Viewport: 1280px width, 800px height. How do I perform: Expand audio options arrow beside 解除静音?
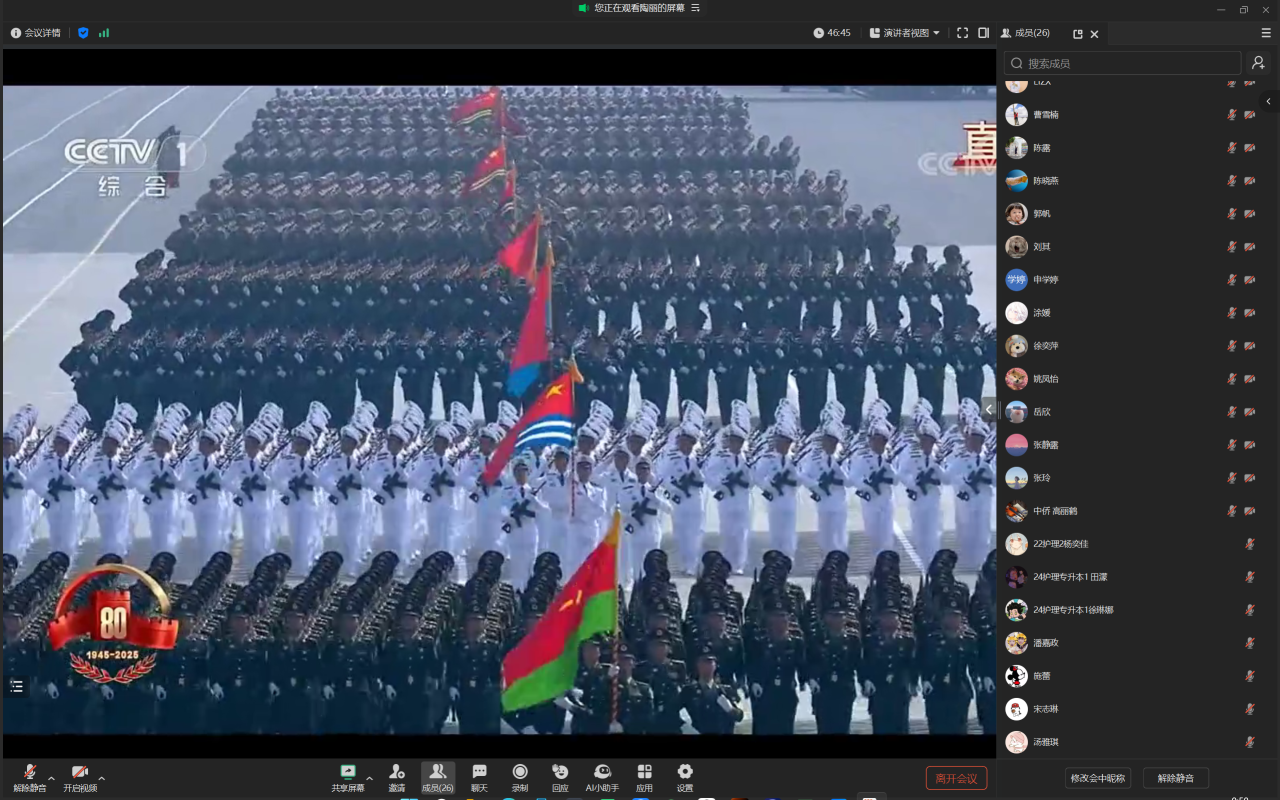(51, 777)
